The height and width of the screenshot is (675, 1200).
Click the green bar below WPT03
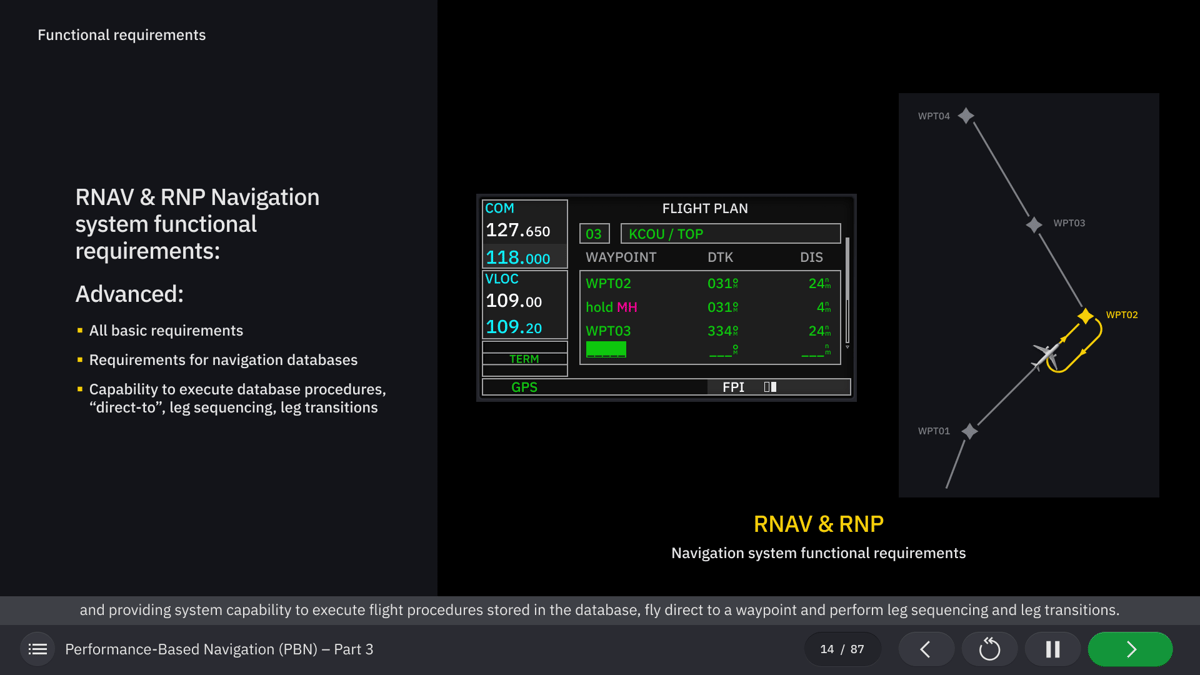(x=609, y=349)
